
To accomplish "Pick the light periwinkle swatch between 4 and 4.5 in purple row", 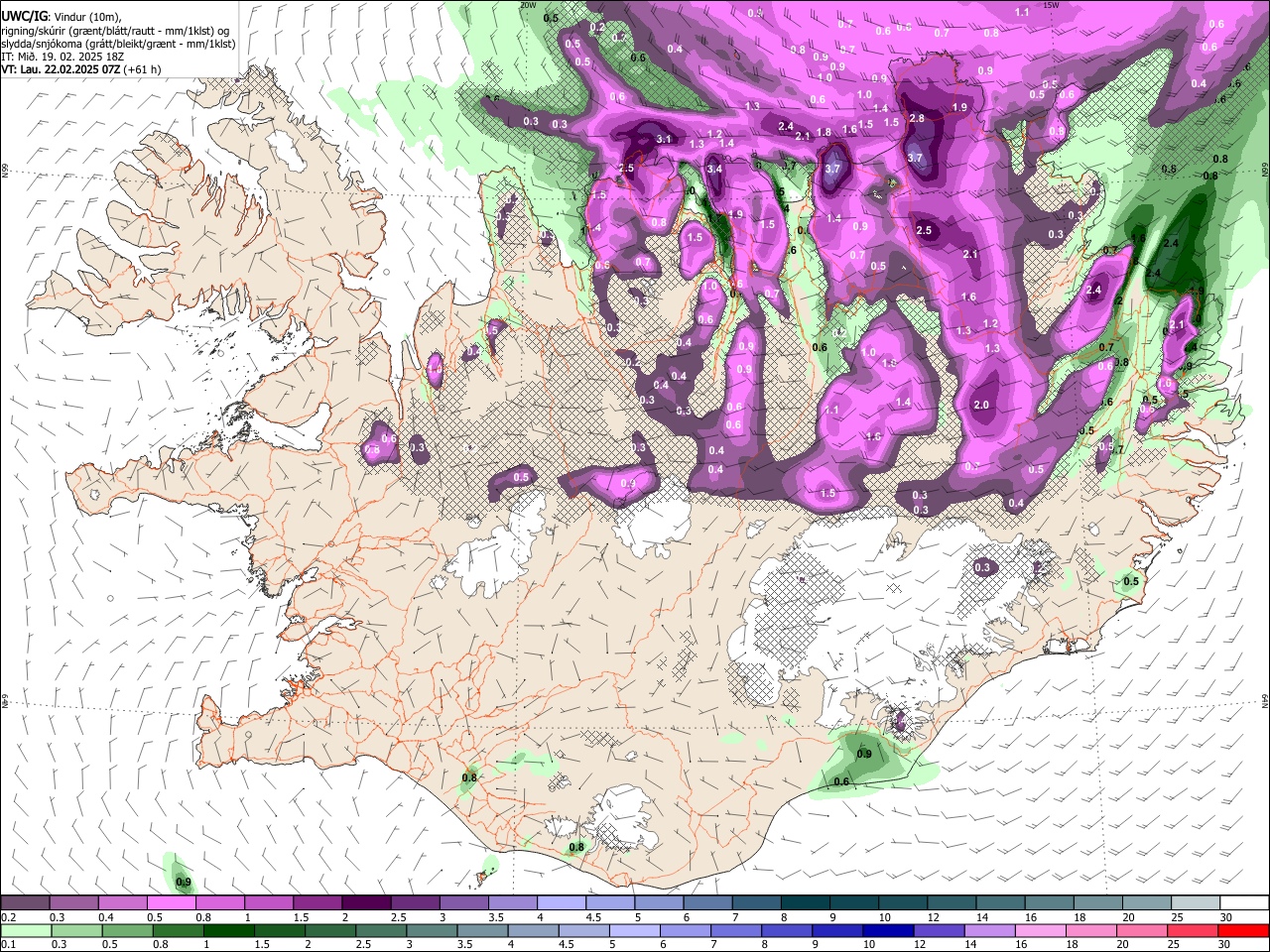I will pos(562,903).
